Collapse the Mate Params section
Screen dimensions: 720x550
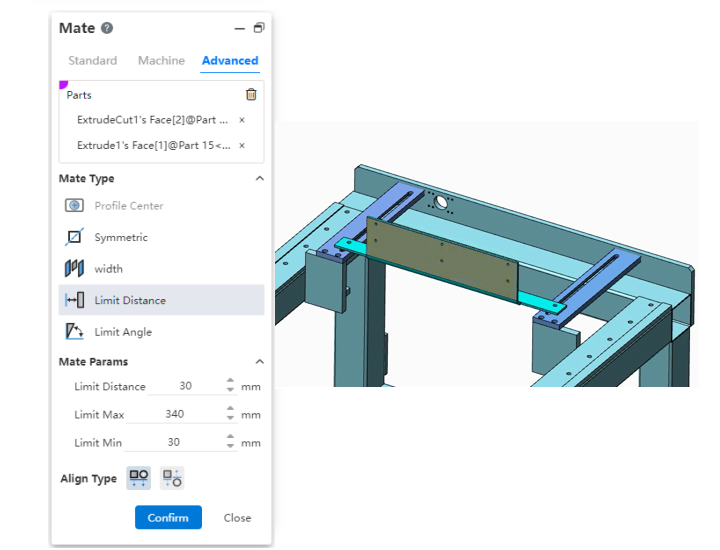[x=259, y=361]
